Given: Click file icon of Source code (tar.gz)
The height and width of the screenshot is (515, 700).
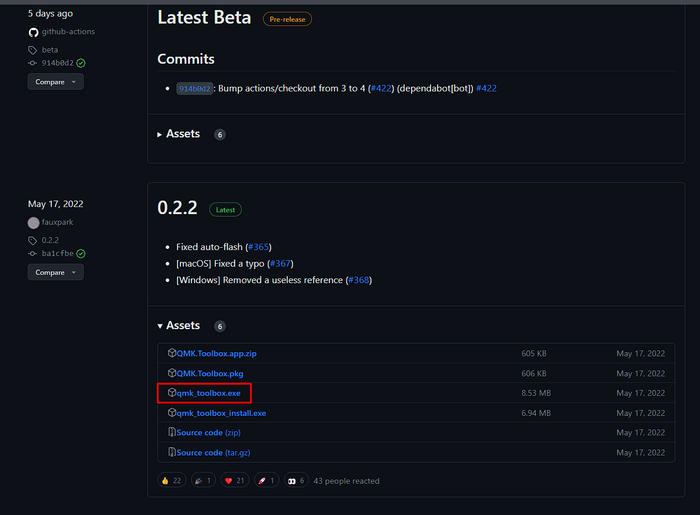Looking at the screenshot, I should coord(172,452).
